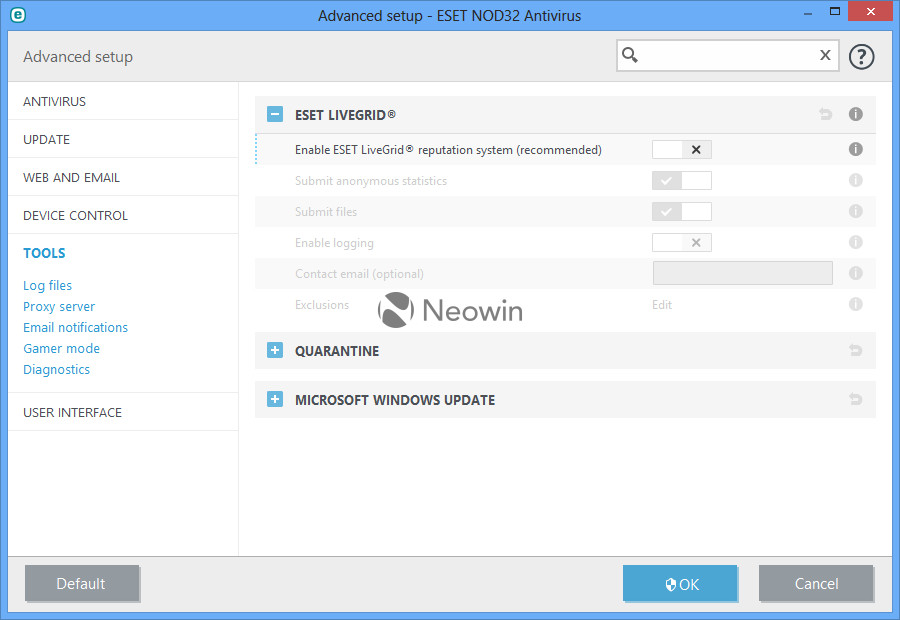Expand the Microsoft Windows Update section
This screenshot has height=620, width=900.
point(275,399)
